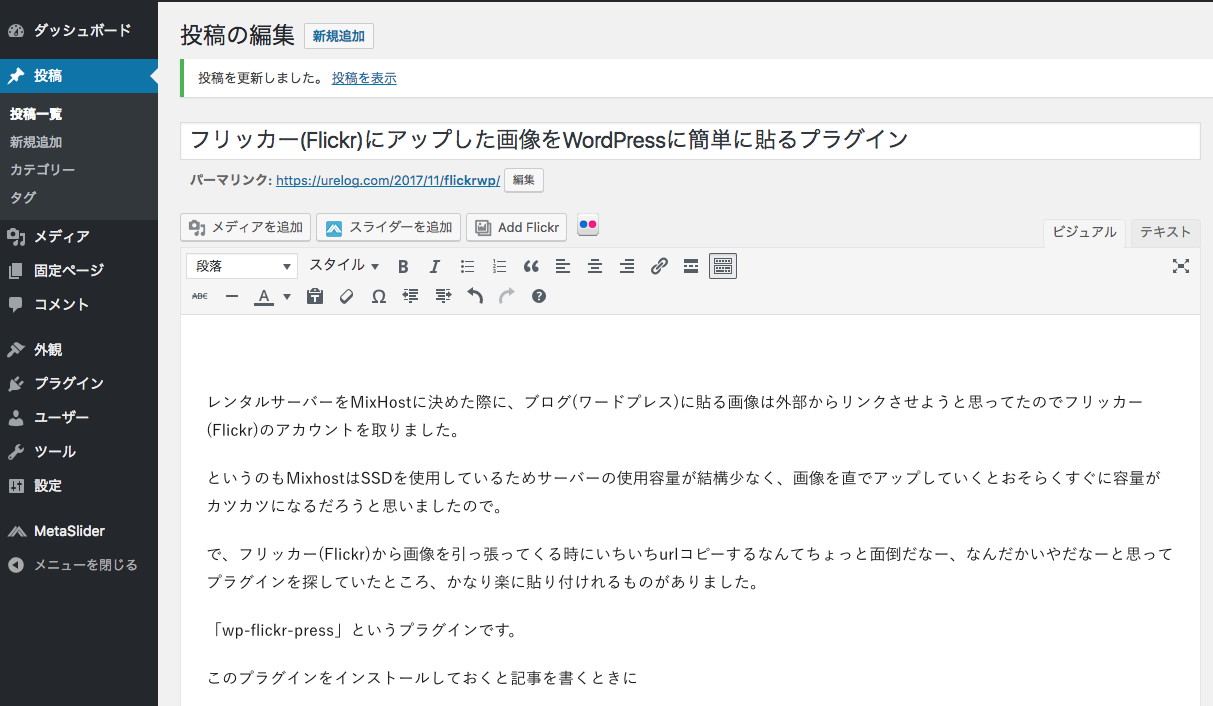
Task: Click the メディアを追加 button
Action: [246, 227]
